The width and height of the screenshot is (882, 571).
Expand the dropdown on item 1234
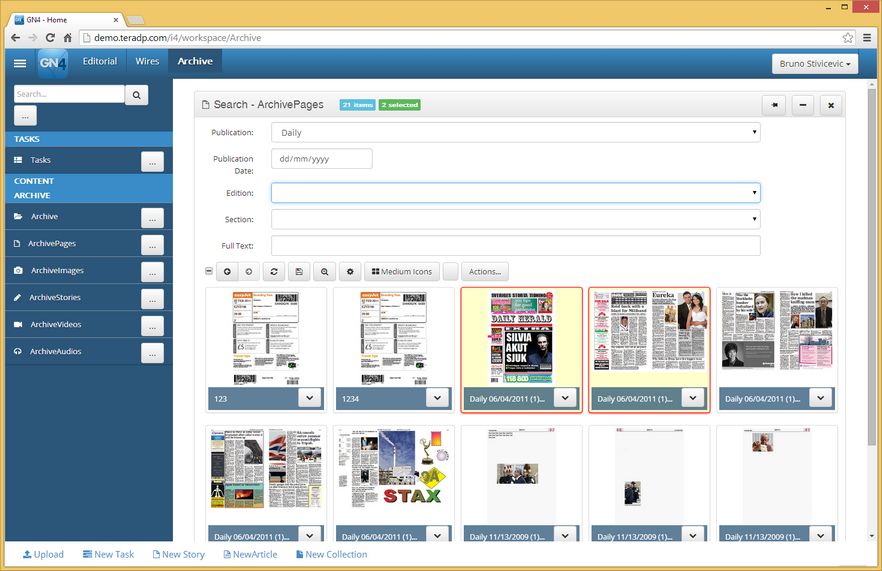click(x=437, y=398)
